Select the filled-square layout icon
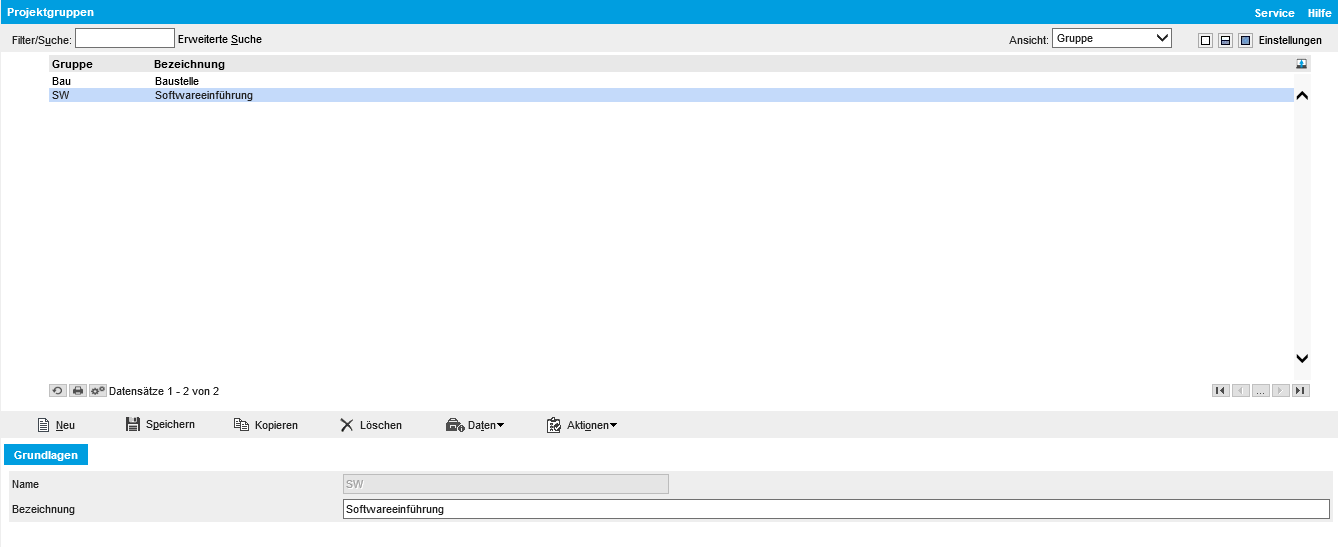The width and height of the screenshot is (1338, 547). pos(1245,40)
